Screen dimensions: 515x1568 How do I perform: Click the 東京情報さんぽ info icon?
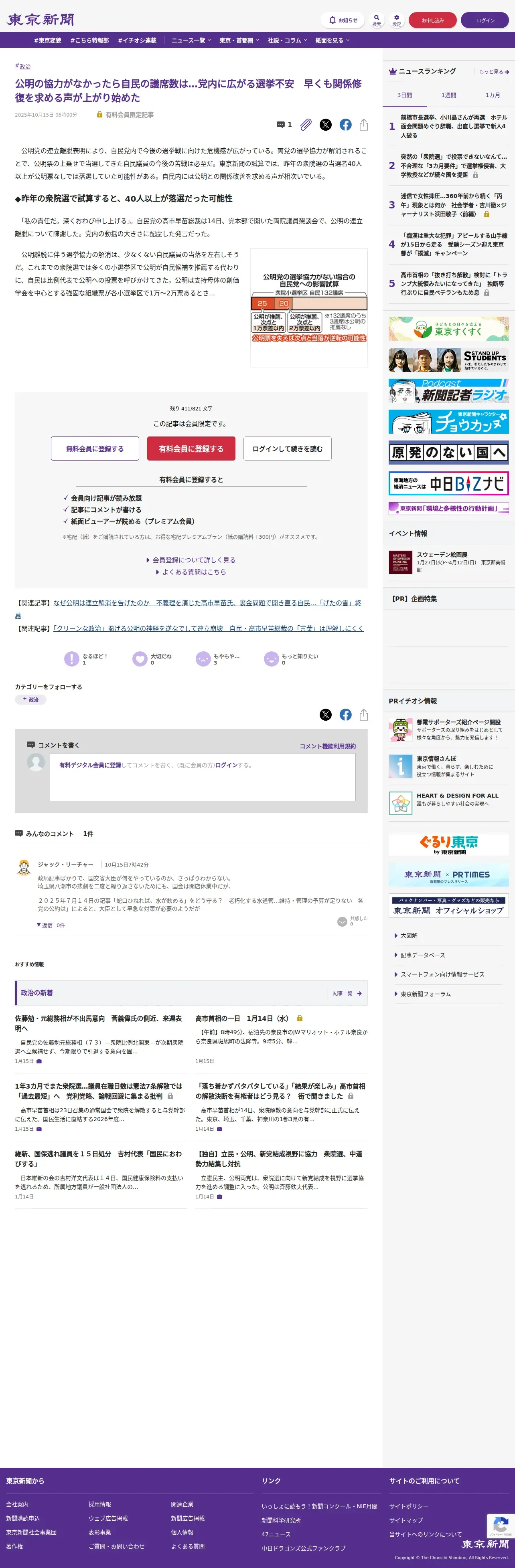tap(400, 766)
